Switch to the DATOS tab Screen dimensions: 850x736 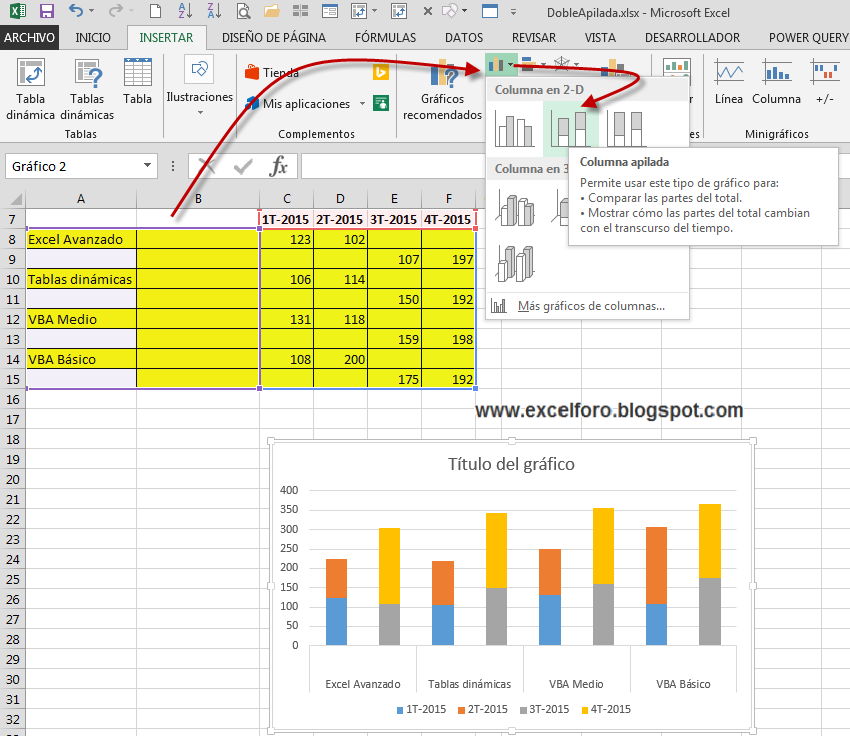point(464,37)
